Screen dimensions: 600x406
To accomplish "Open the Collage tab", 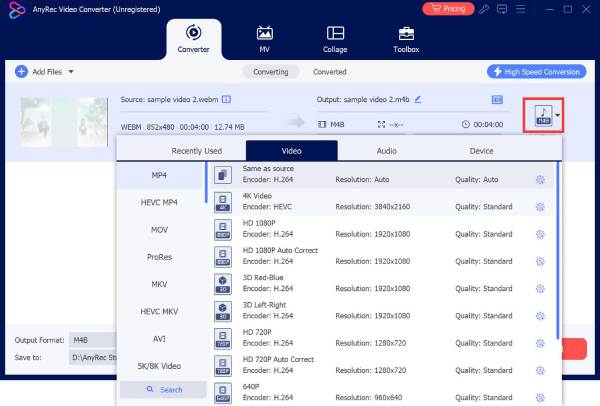I will pos(335,39).
